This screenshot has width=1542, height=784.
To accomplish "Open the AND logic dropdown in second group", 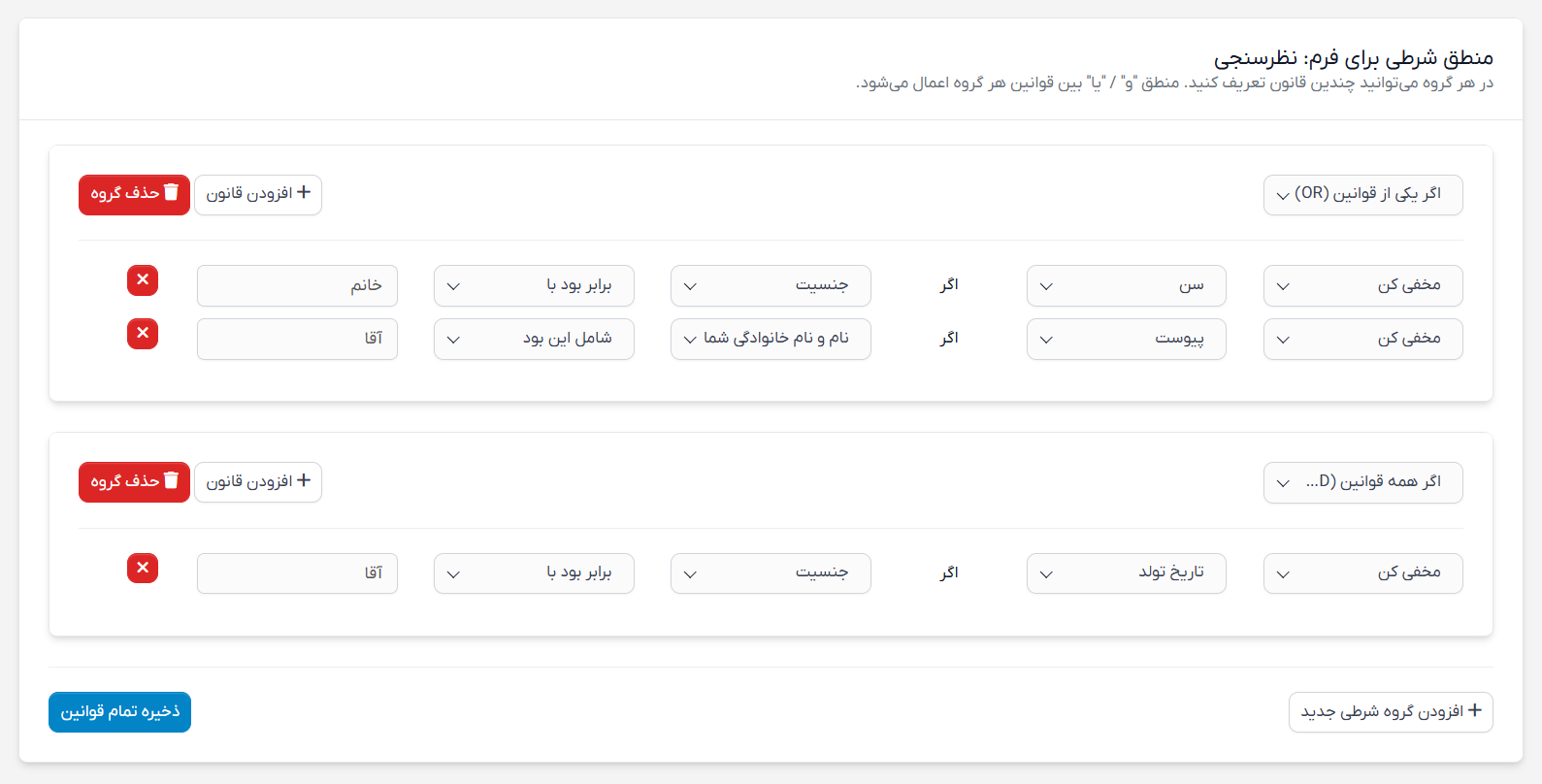I will [x=1362, y=483].
